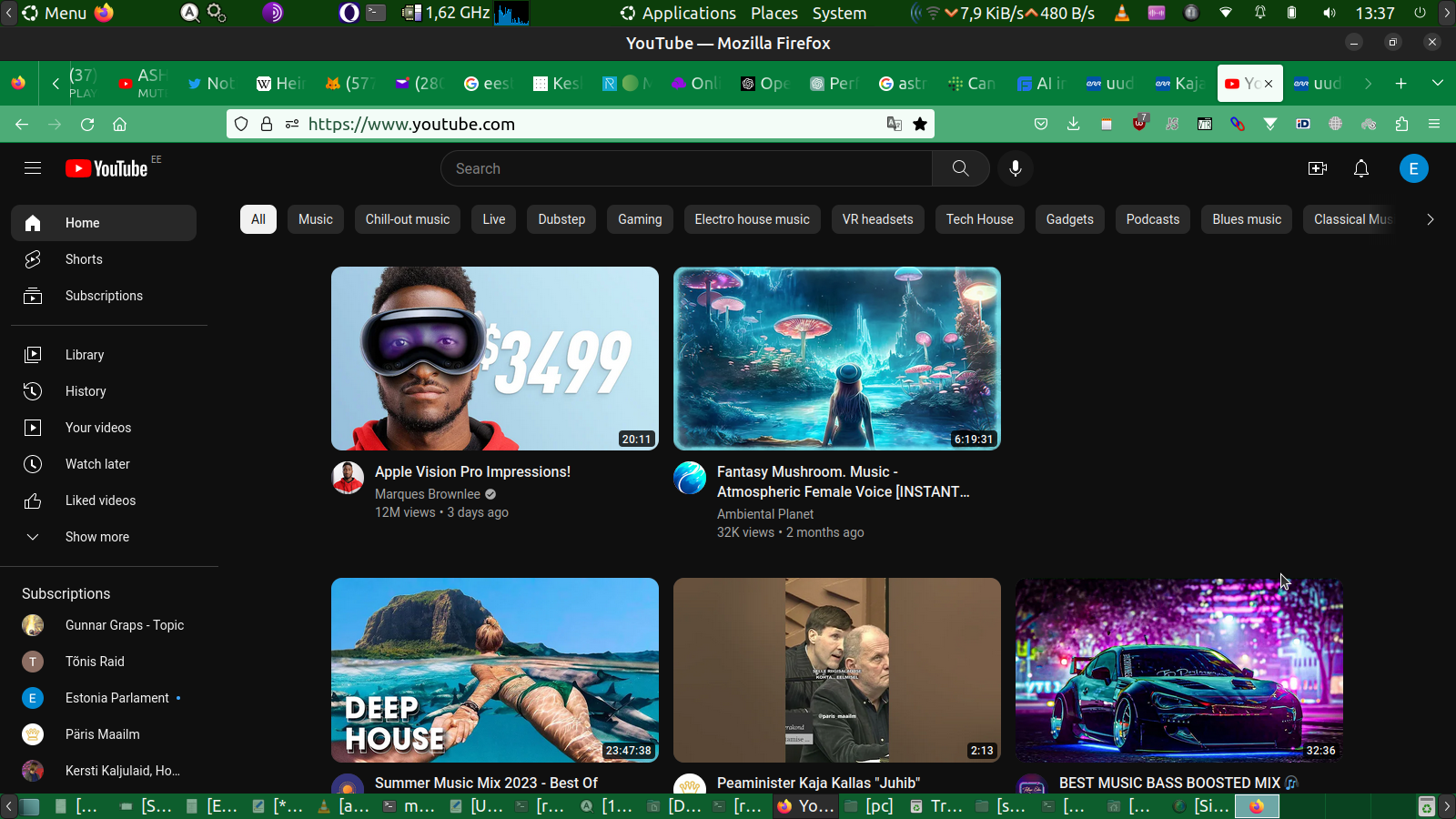Open the account avatar menu

click(1413, 168)
